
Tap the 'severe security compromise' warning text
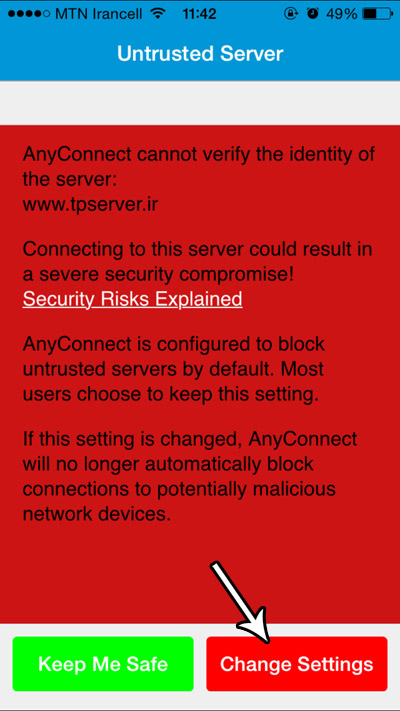[x=197, y=262]
